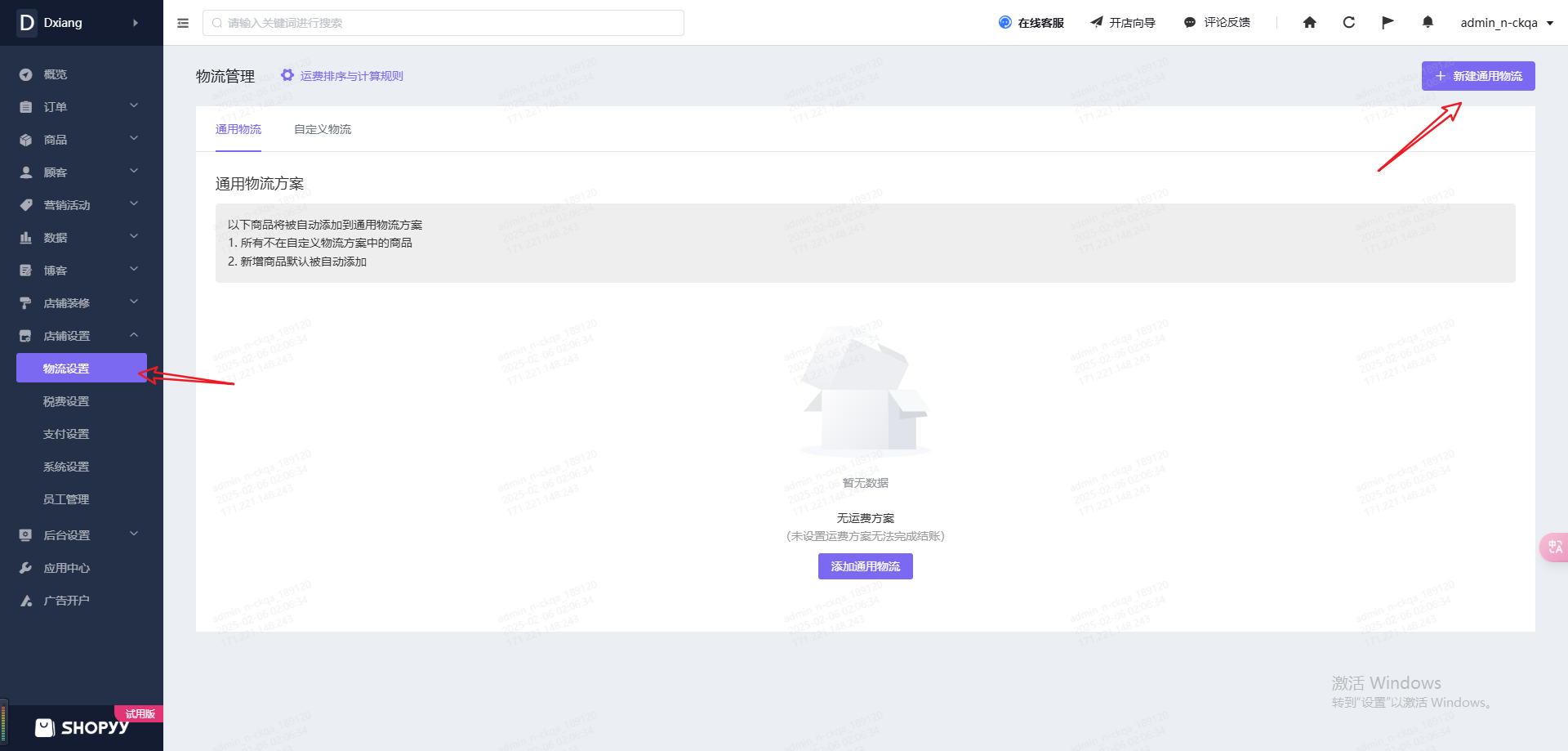Image resolution: width=1568 pixels, height=751 pixels.
Task: Expand the 顾客 menu chevron
Action: point(134,172)
